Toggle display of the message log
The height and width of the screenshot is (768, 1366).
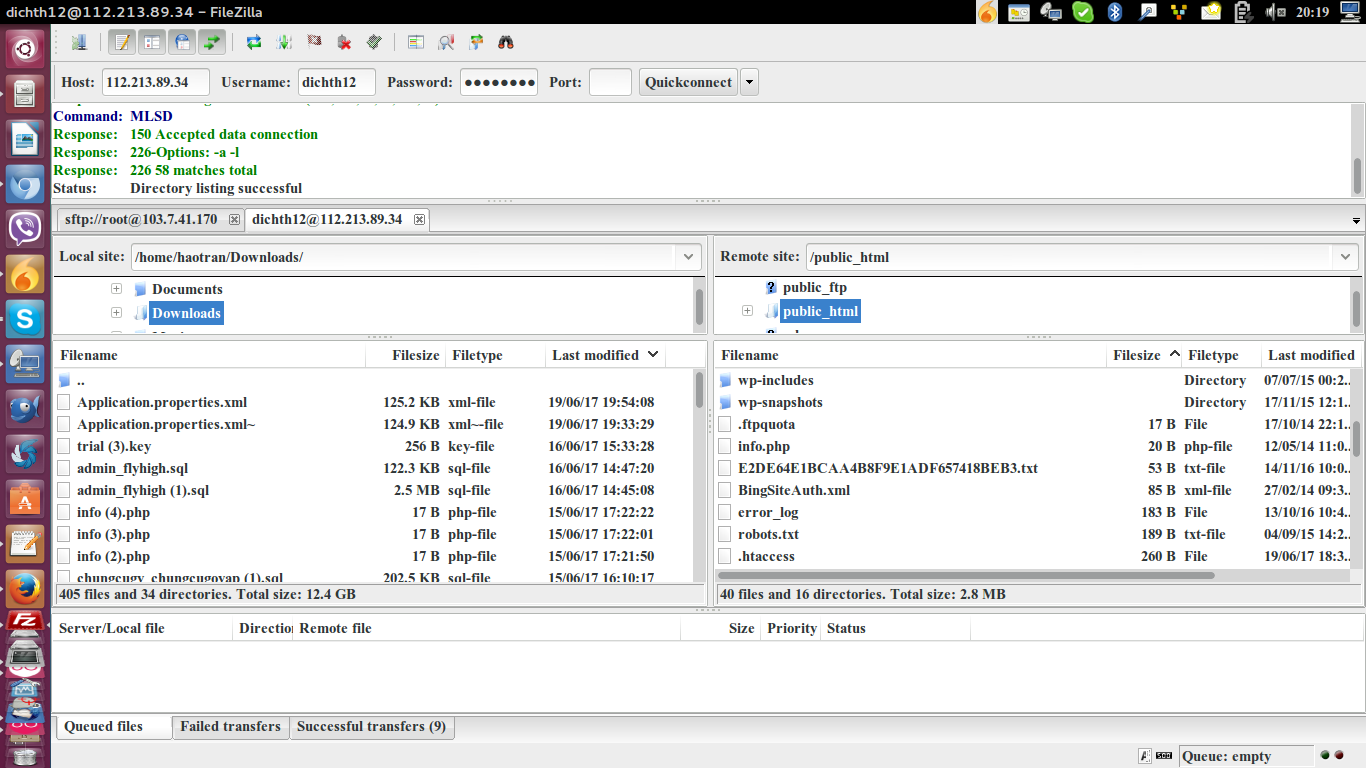[x=122, y=42]
